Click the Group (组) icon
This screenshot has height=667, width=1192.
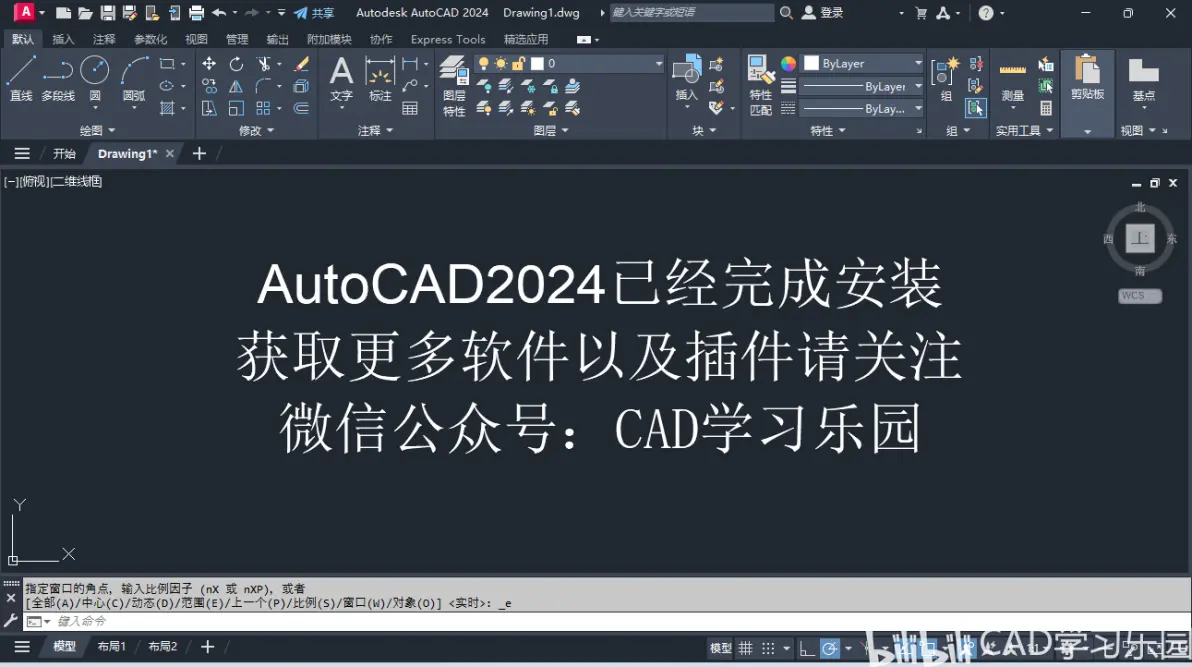pos(945,80)
